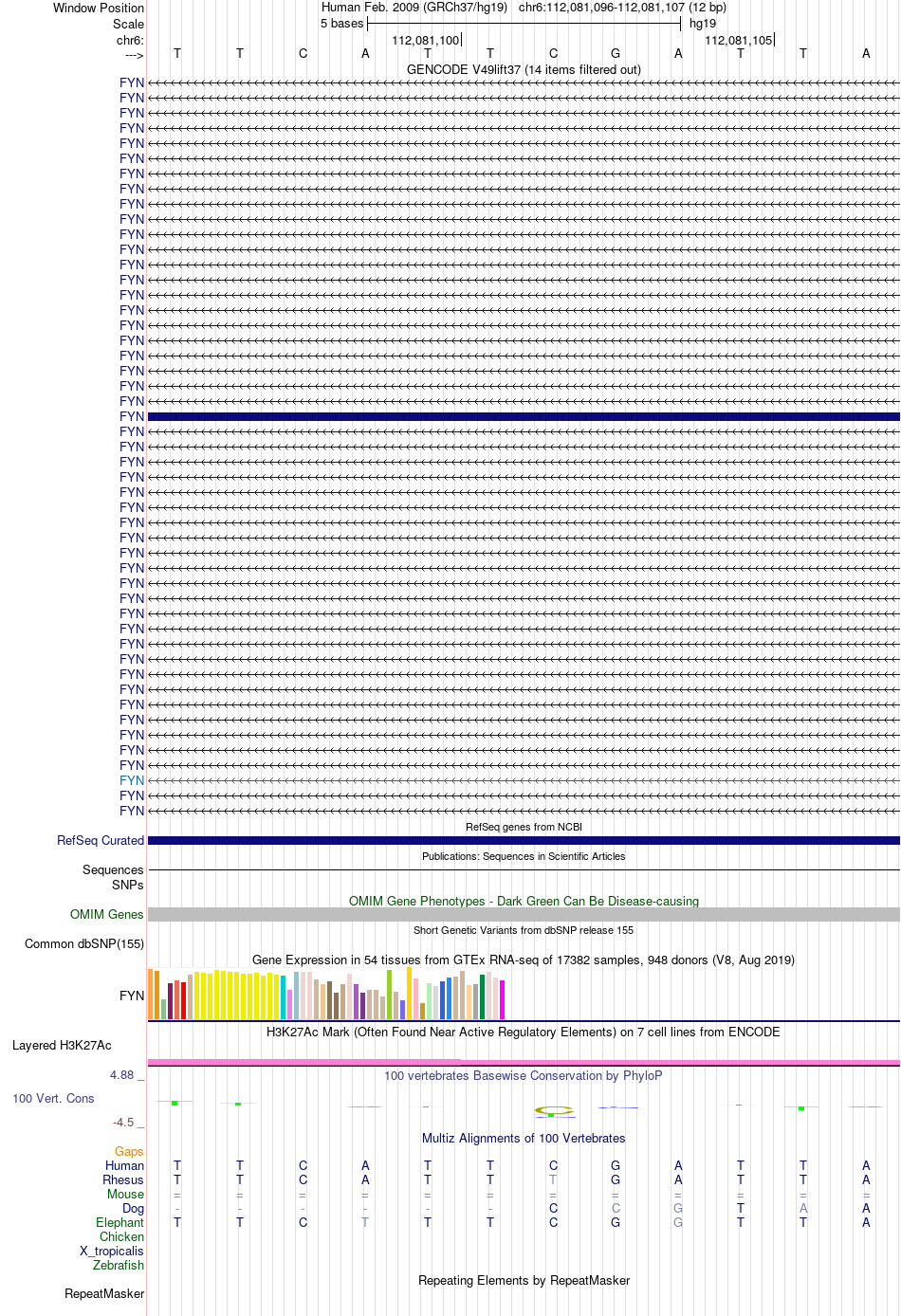Click the 100 Vert. Cons label

coord(53,1098)
